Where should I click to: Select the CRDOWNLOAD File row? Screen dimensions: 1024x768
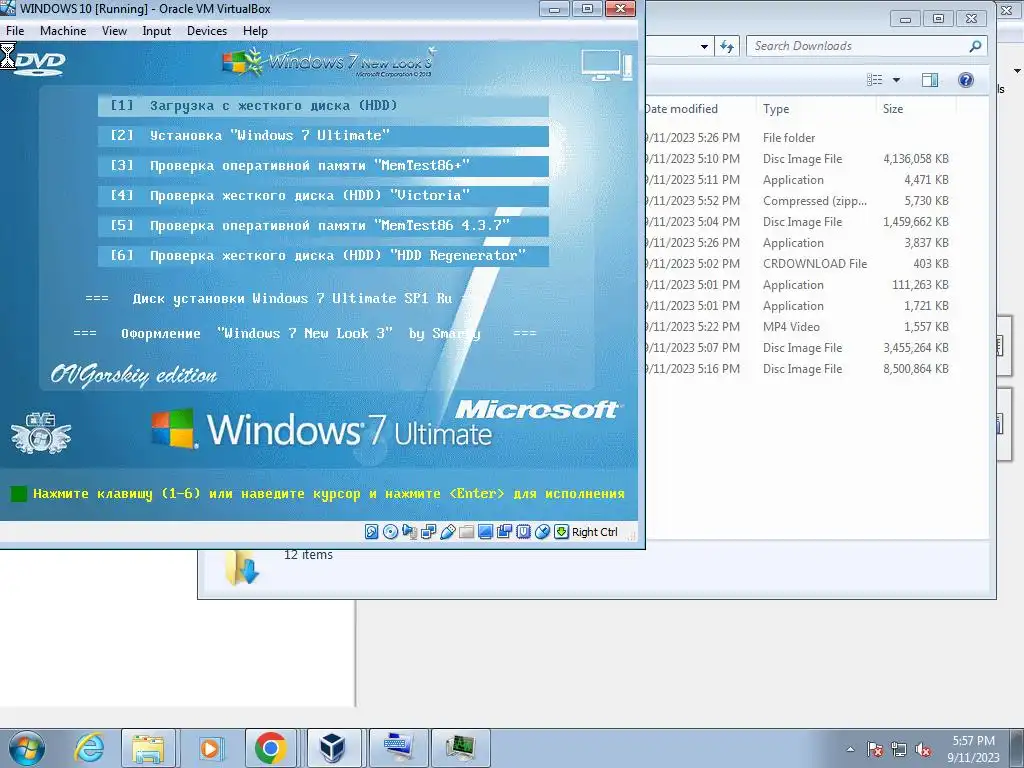point(800,264)
